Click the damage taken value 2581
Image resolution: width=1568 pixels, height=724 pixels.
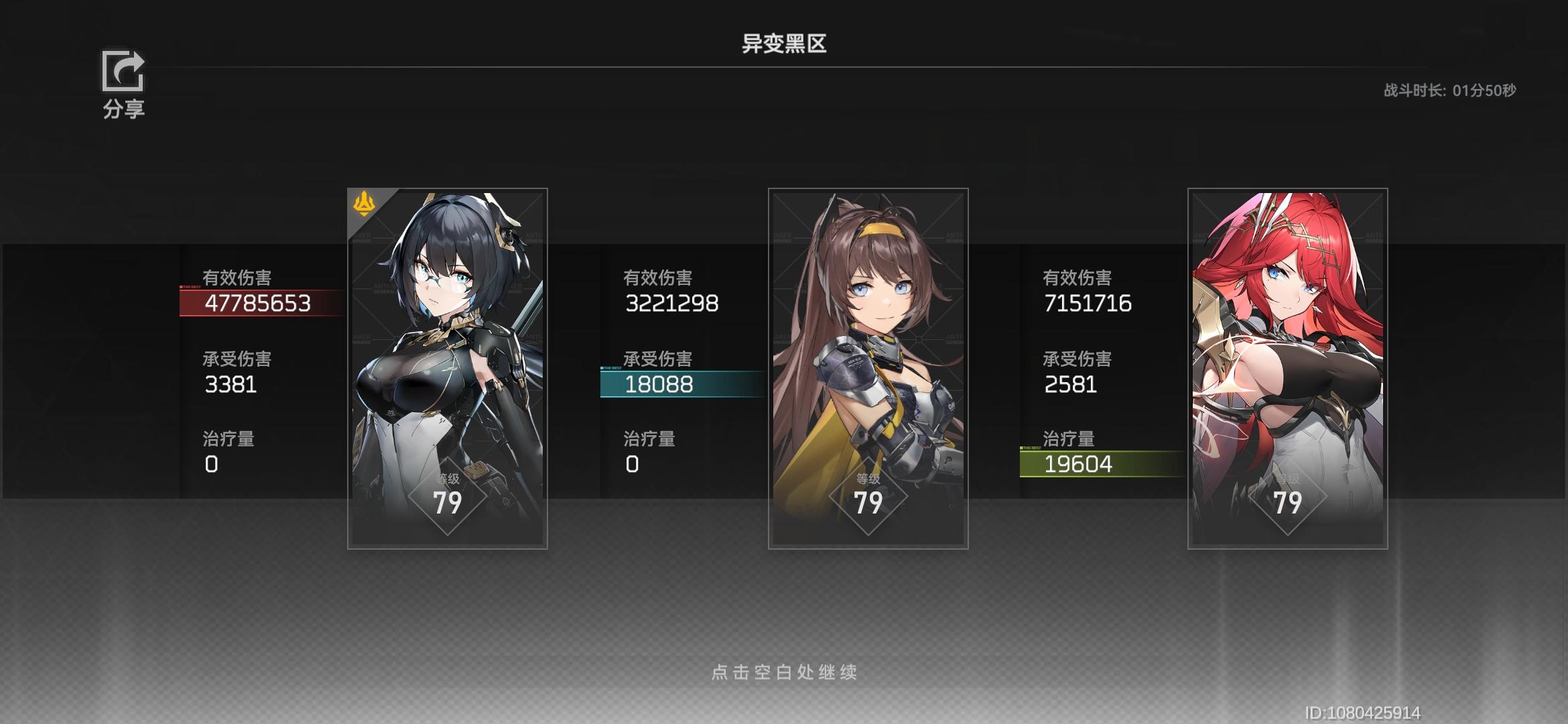click(x=1070, y=384)
